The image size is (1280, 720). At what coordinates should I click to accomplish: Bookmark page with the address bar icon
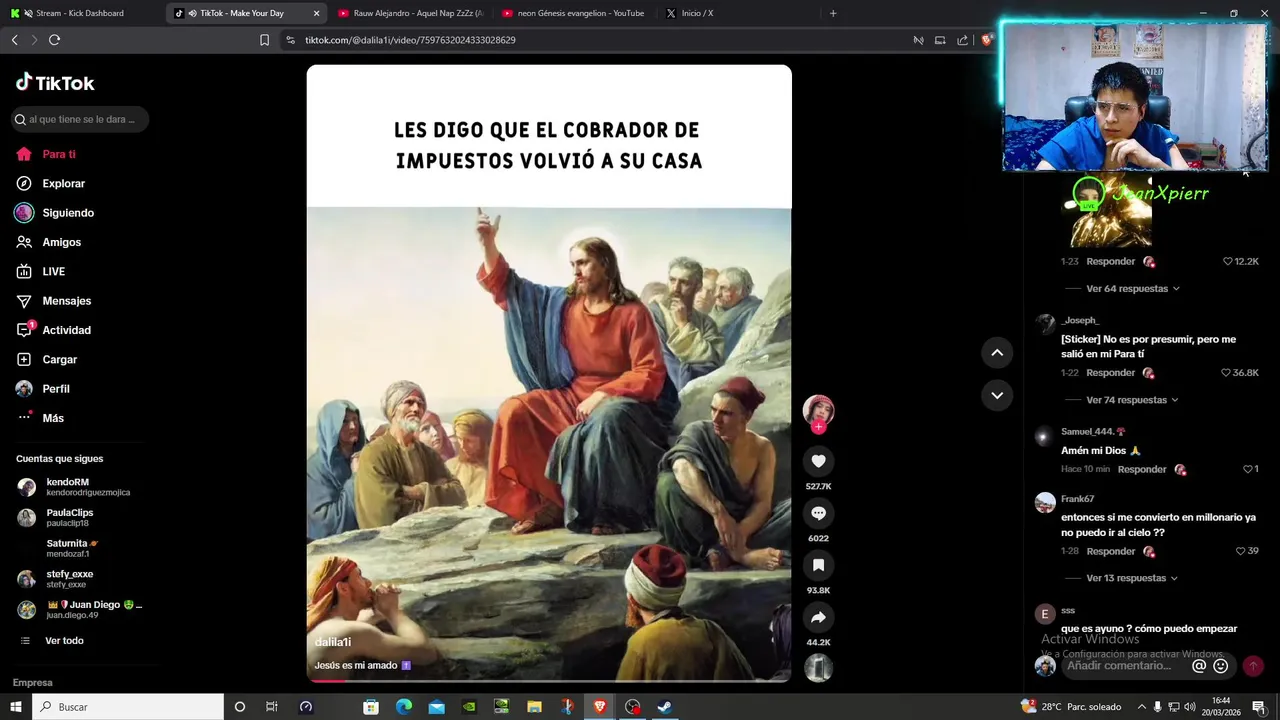pos(264,40)
